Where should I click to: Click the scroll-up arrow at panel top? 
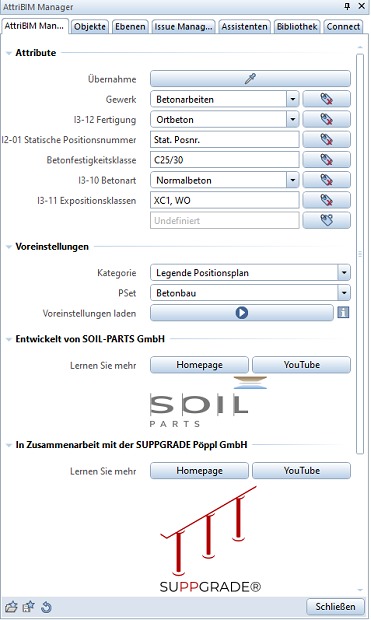(360, 47)
